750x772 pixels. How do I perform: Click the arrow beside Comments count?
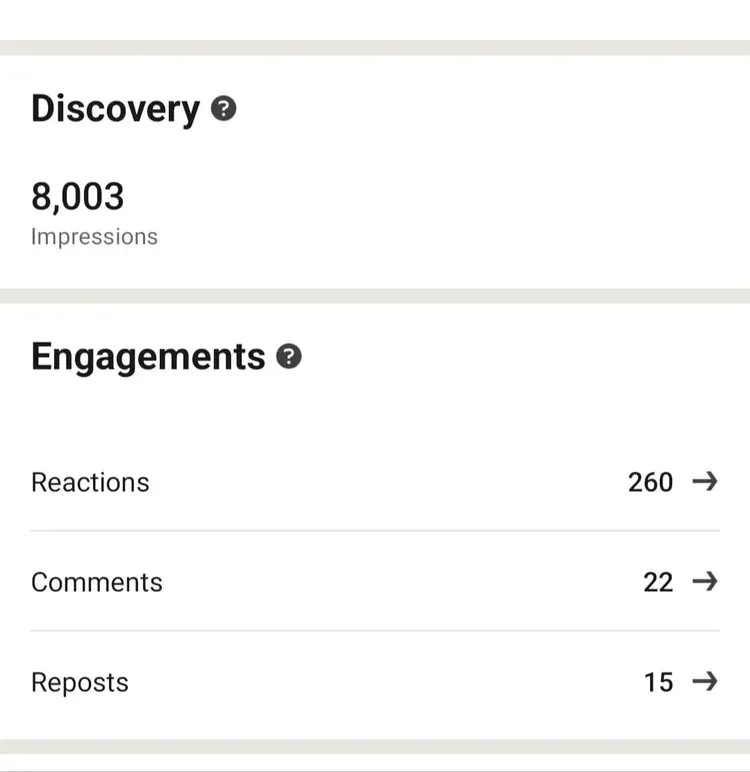click(x=705, y=582)
